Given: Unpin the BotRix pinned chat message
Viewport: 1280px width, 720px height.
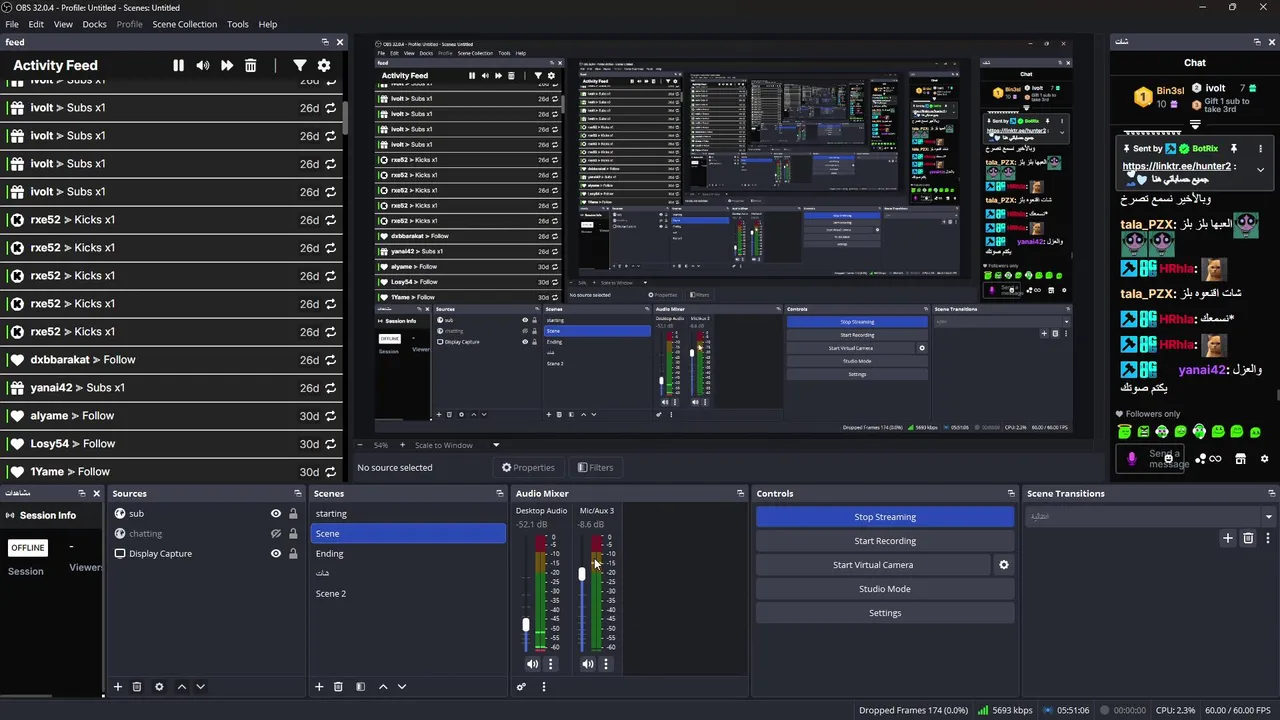Looking at the screenshot, I should (x=1234, y=148).
